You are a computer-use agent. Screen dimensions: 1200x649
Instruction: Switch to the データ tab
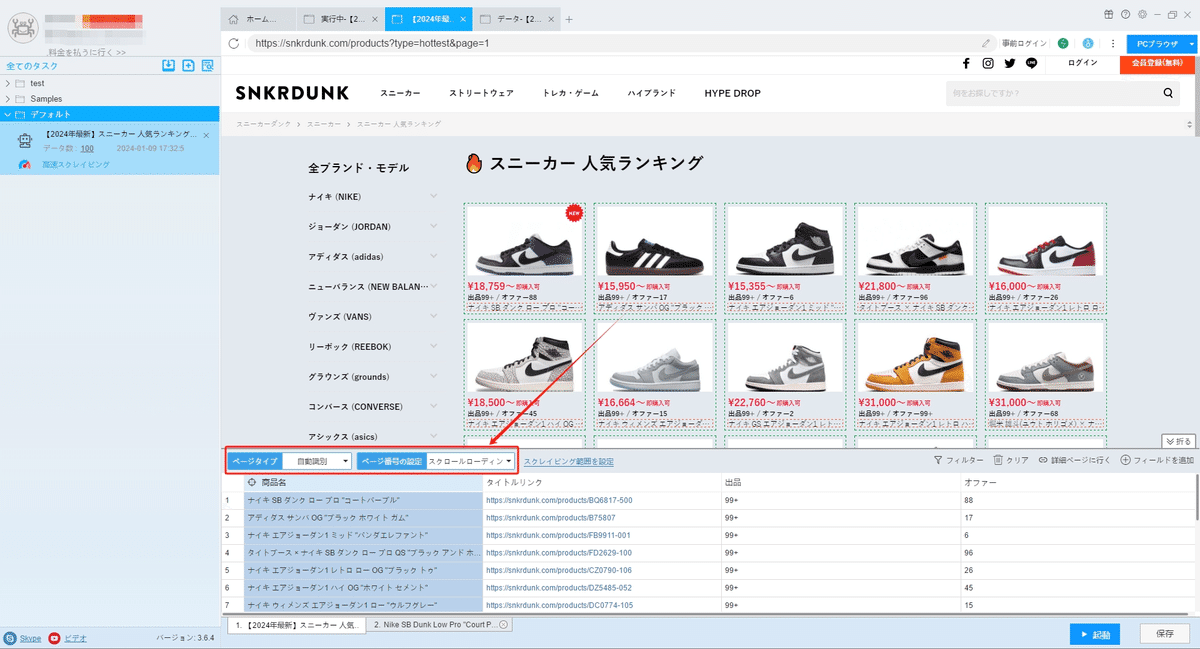coord(516,19)
